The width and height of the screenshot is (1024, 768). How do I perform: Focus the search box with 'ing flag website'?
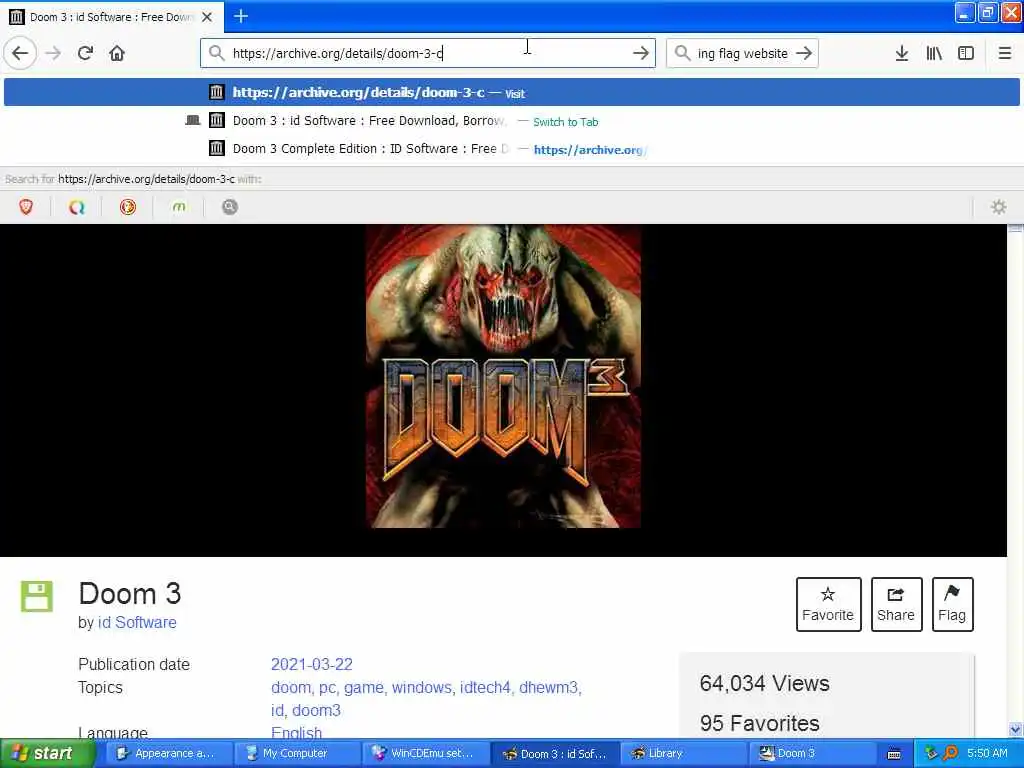click(742, 53)
